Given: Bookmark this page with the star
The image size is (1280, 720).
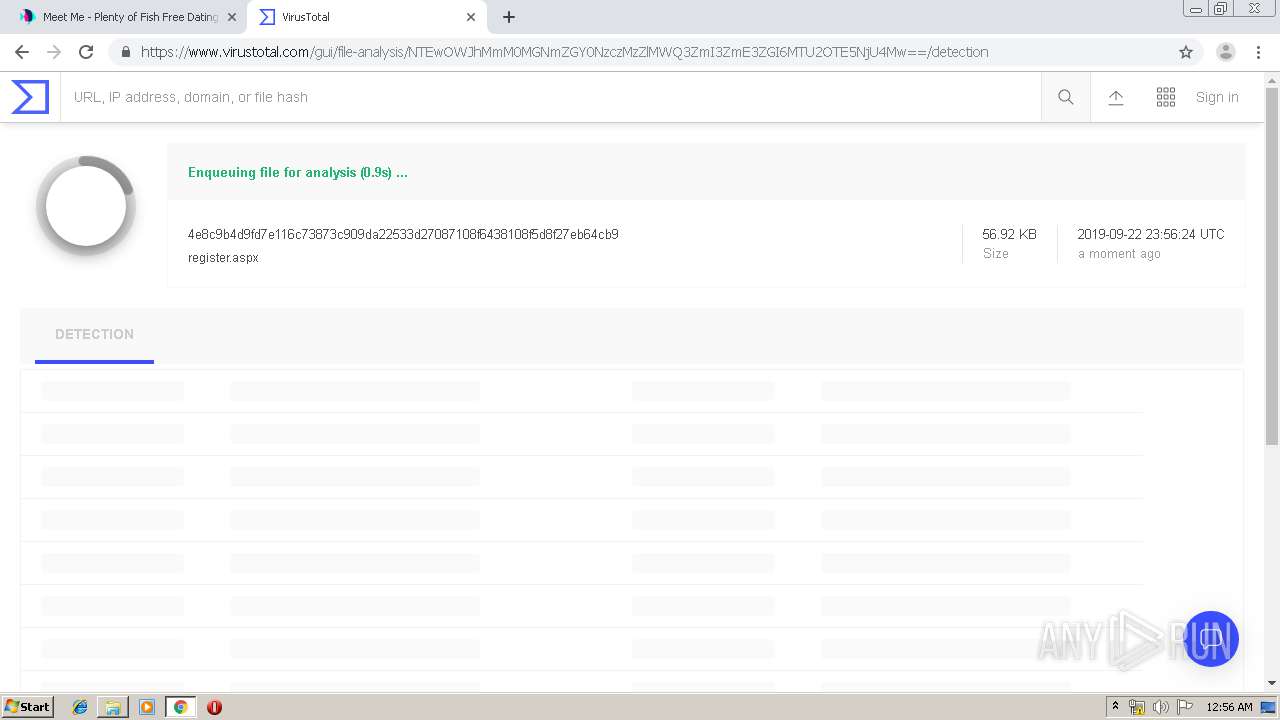Looking at the screenshot, I should coord(1186,52).
